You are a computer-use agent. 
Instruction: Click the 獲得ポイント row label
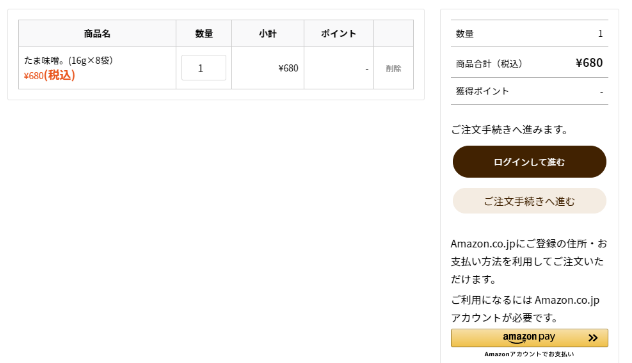pyautogui.click(x=482, y=91)
